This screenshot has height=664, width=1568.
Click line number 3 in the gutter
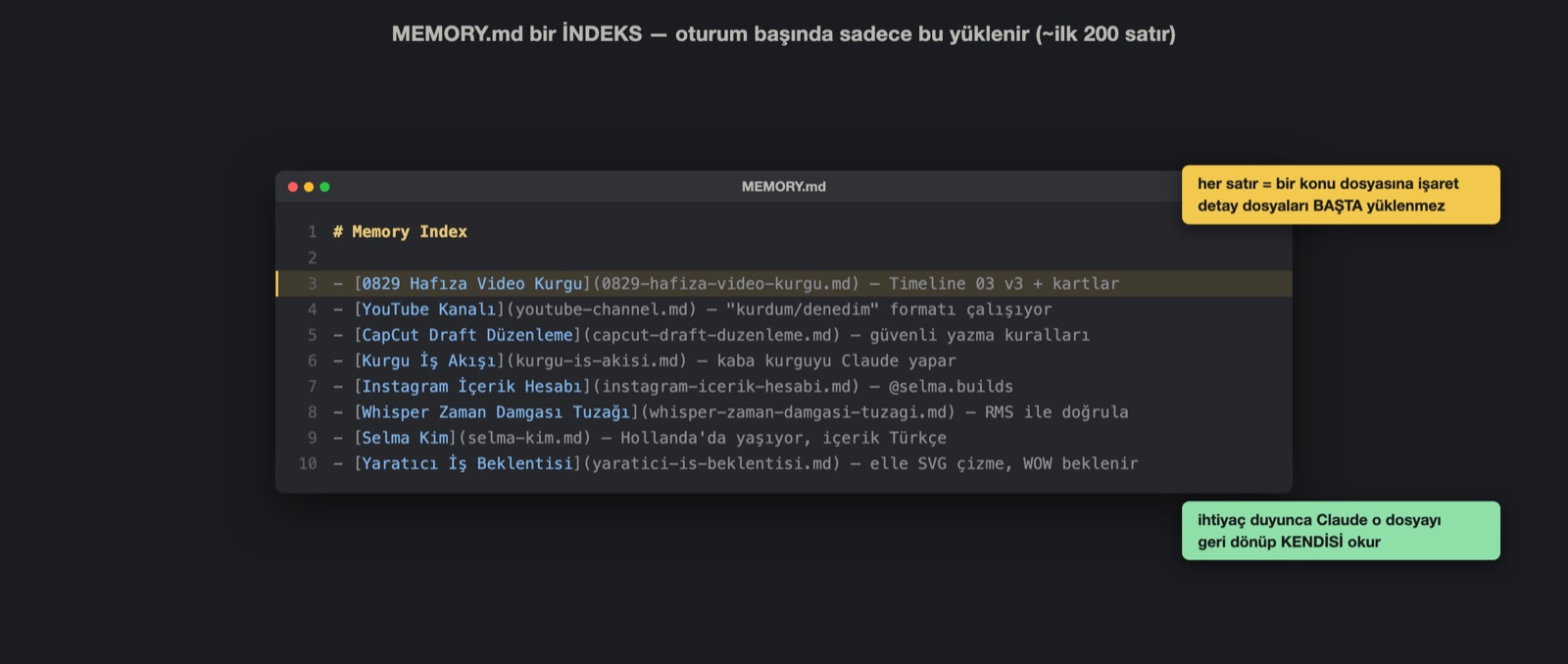coord(313,284)
